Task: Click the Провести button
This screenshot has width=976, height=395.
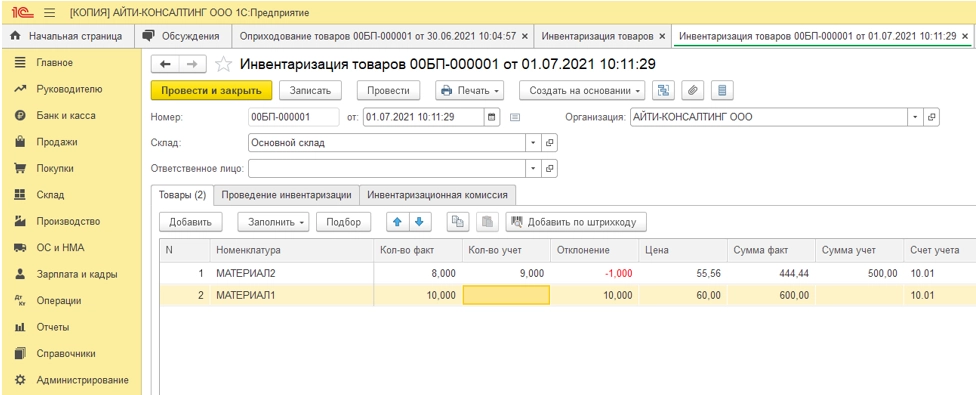Action: coord(388,90)
